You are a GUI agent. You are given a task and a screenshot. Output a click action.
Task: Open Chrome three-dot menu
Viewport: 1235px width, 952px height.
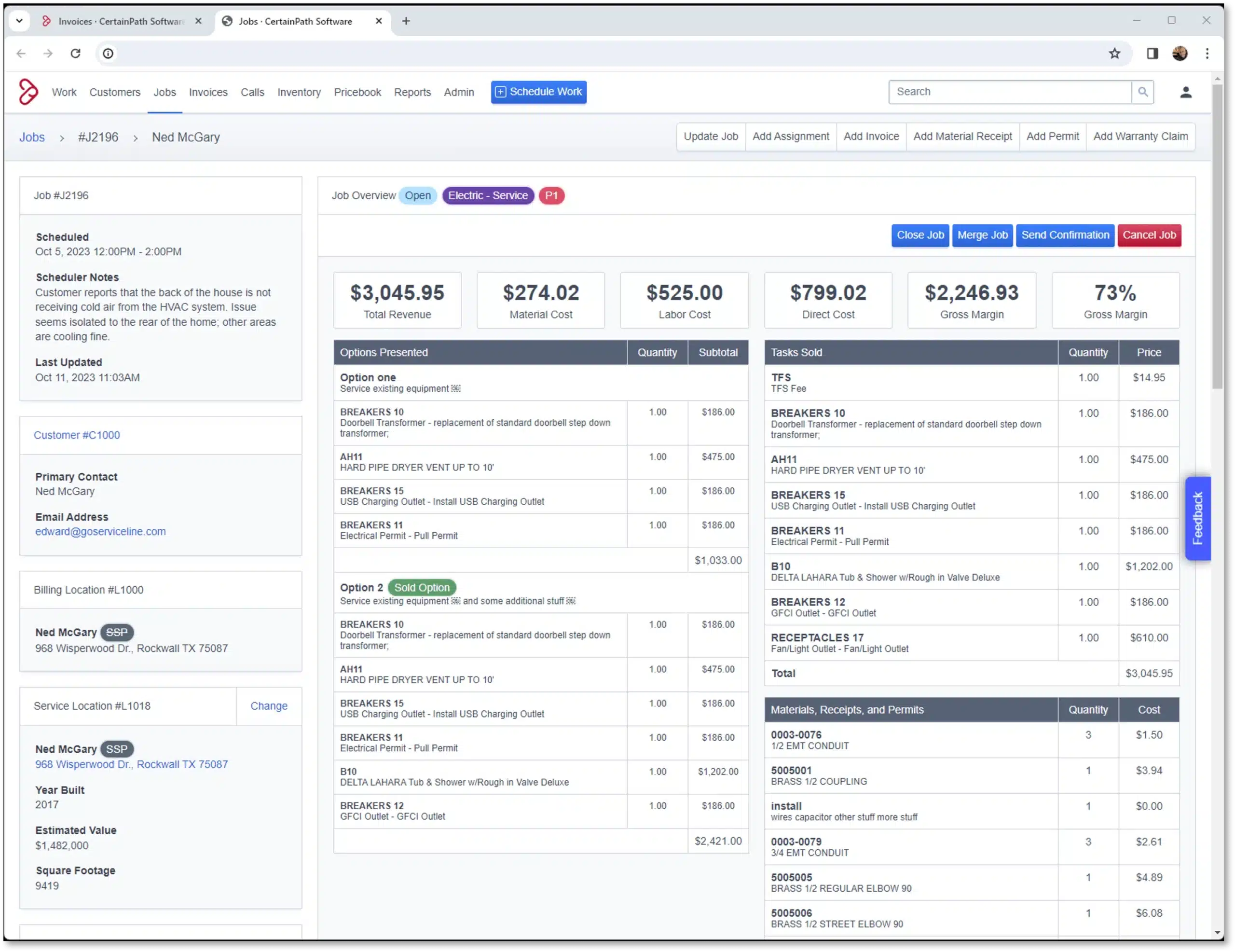click(x=1207, y=53)
